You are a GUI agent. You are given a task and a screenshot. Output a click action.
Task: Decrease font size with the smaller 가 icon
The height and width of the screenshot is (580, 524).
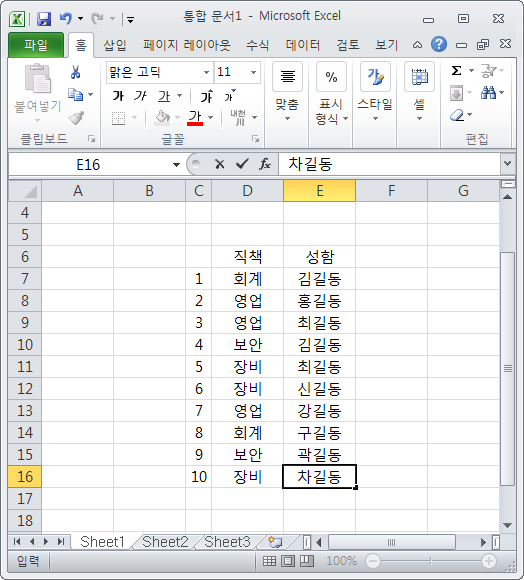[x=230, y=96]
